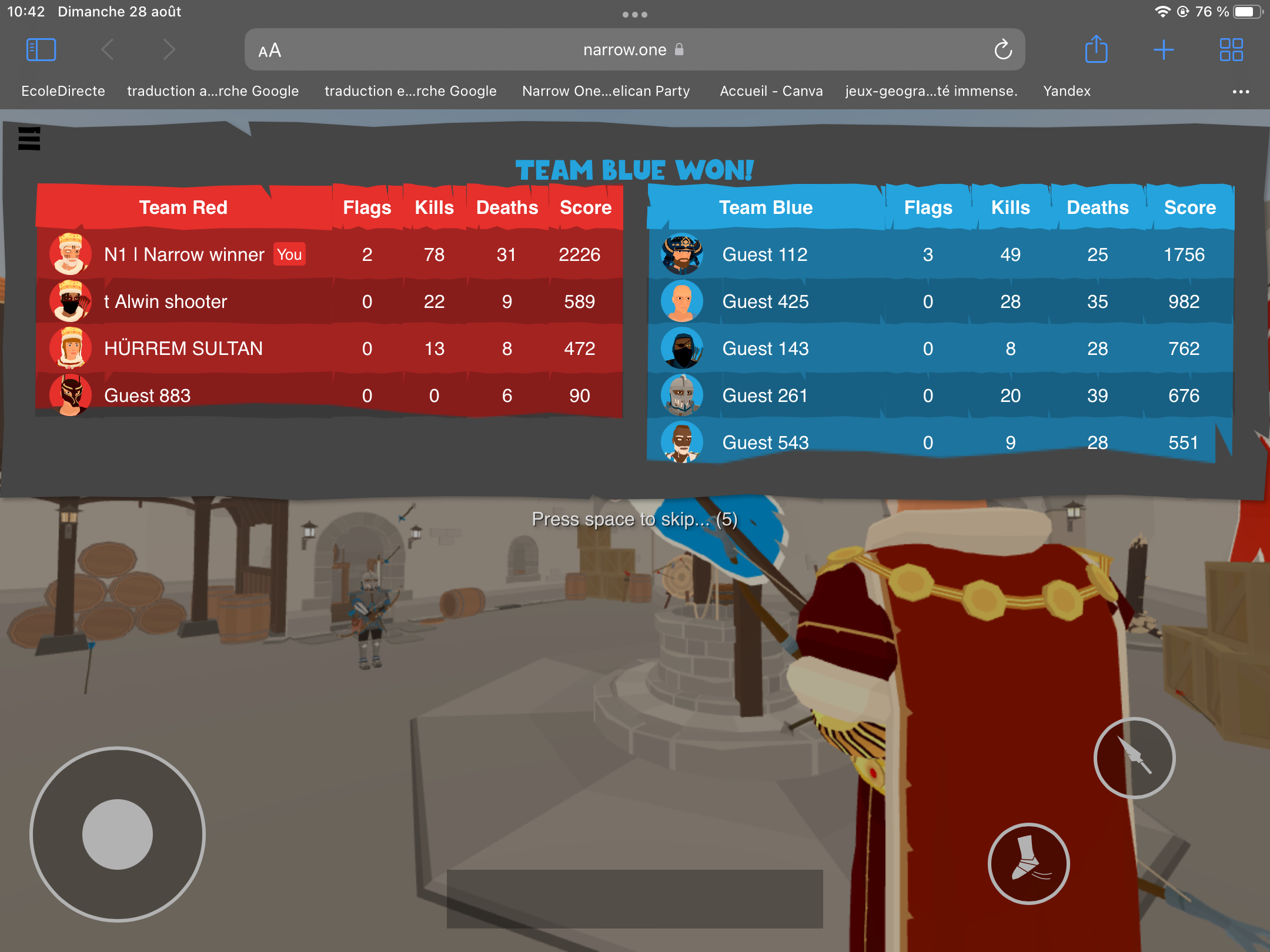Viewport: 1270px width, 952px height.
Task: Click the Accueil Canva bookmark link
Action: tap(770, 92)
